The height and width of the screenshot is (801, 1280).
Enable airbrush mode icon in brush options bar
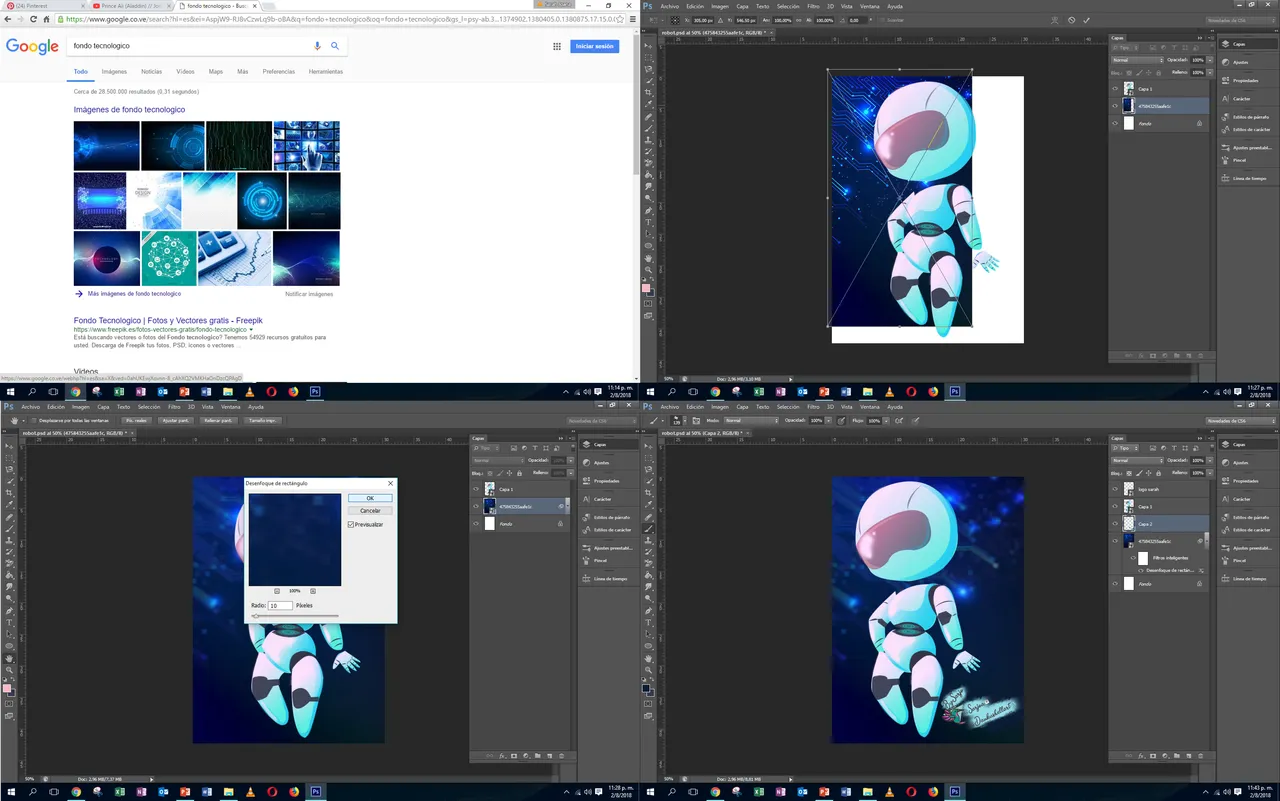(899, 421)
